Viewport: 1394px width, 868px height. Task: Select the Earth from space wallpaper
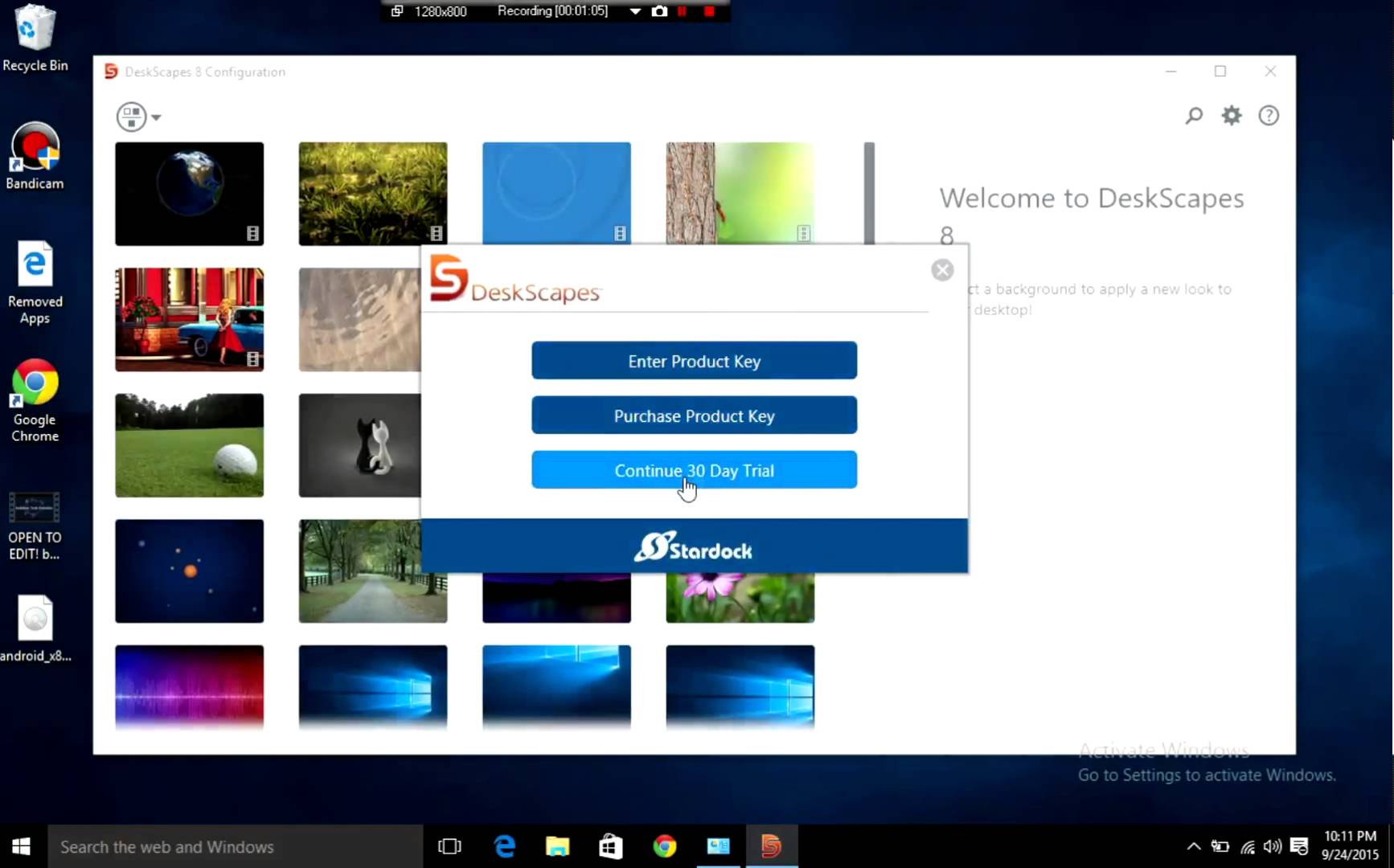[189, 194]
